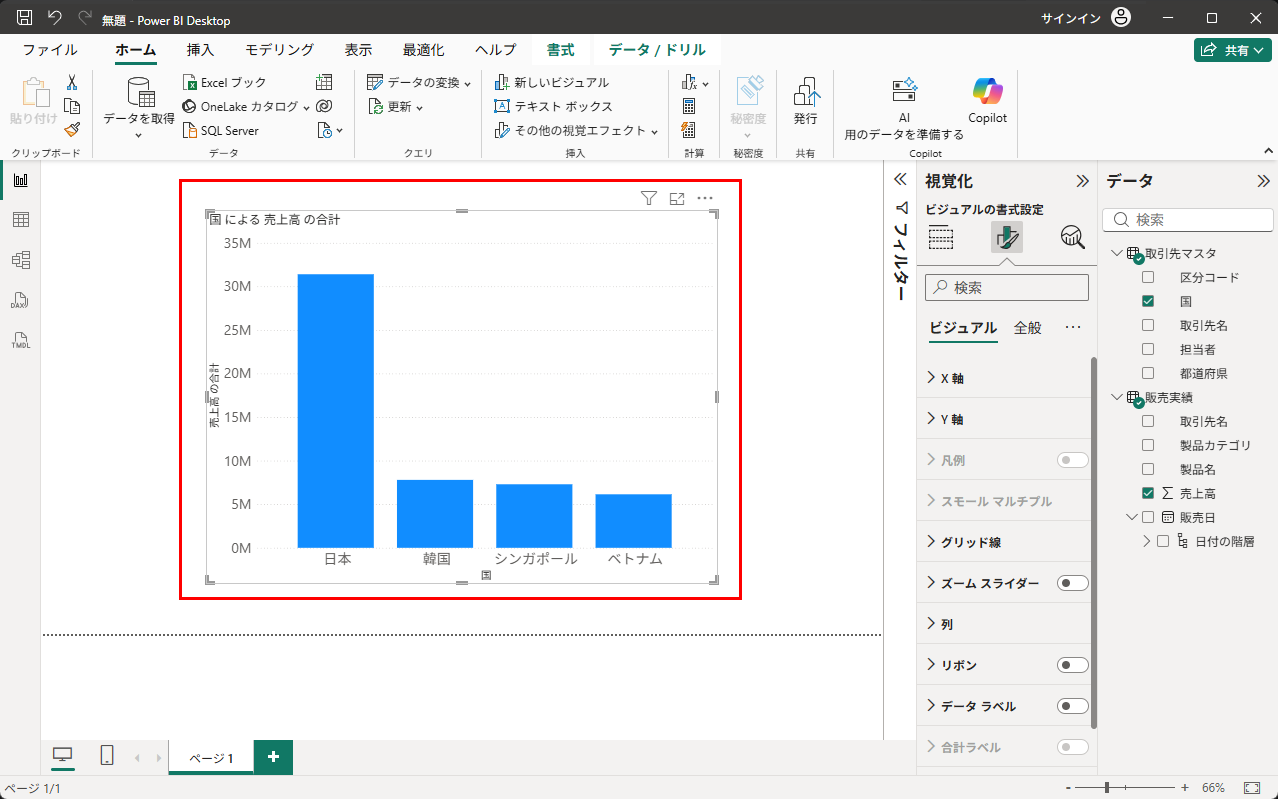Check the 製品カテゴリ field checkbox
1278x799 pixels.
[1148, 445]
